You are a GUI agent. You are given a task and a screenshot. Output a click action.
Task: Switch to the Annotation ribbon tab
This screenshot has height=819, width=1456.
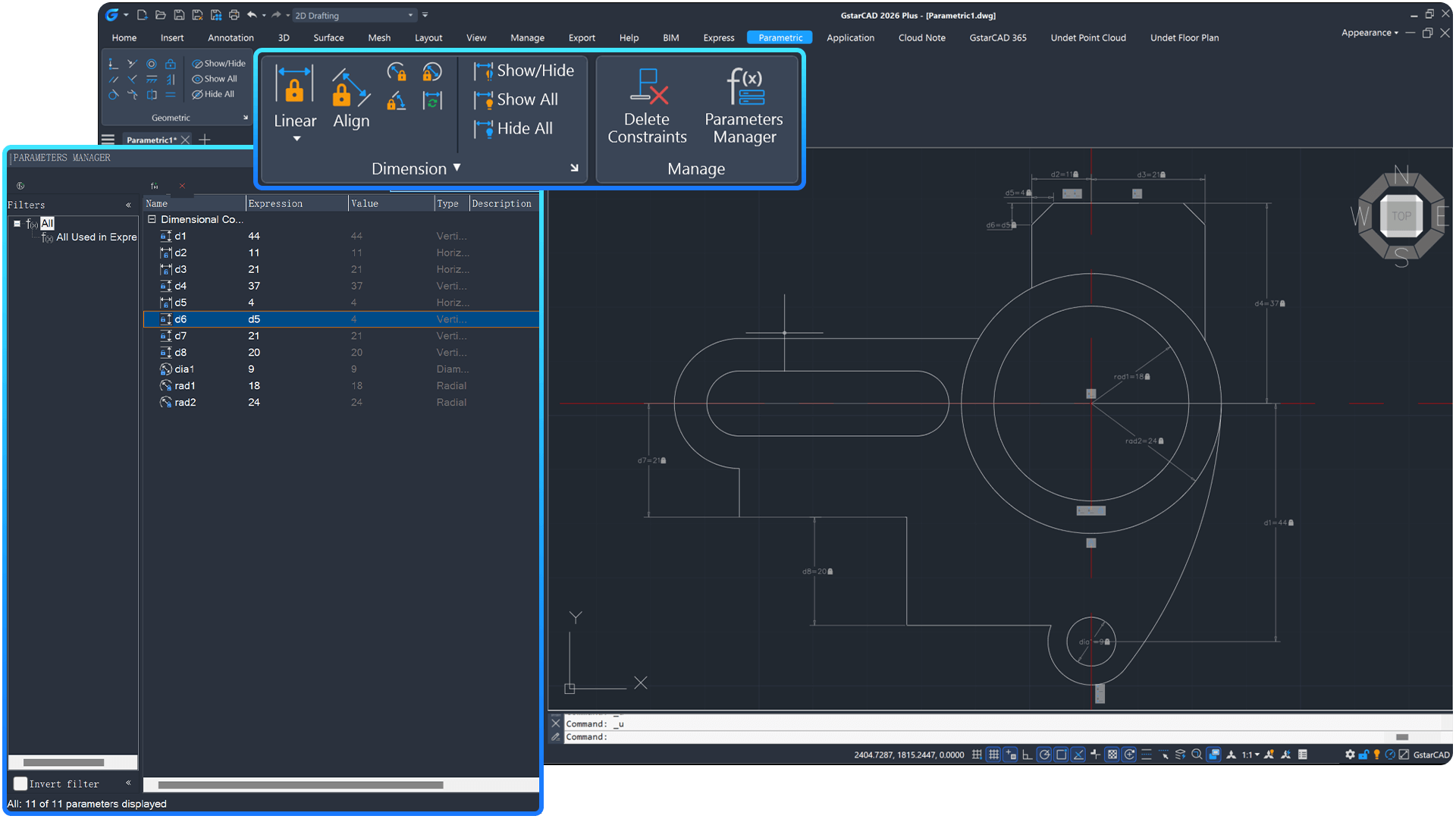[x=230, y=37]
